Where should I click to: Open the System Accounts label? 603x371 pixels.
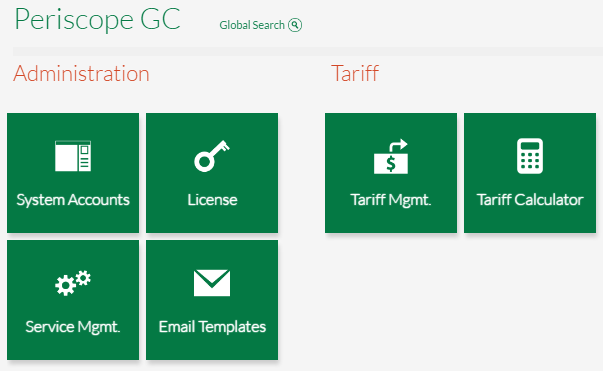(x=73, y=200)
